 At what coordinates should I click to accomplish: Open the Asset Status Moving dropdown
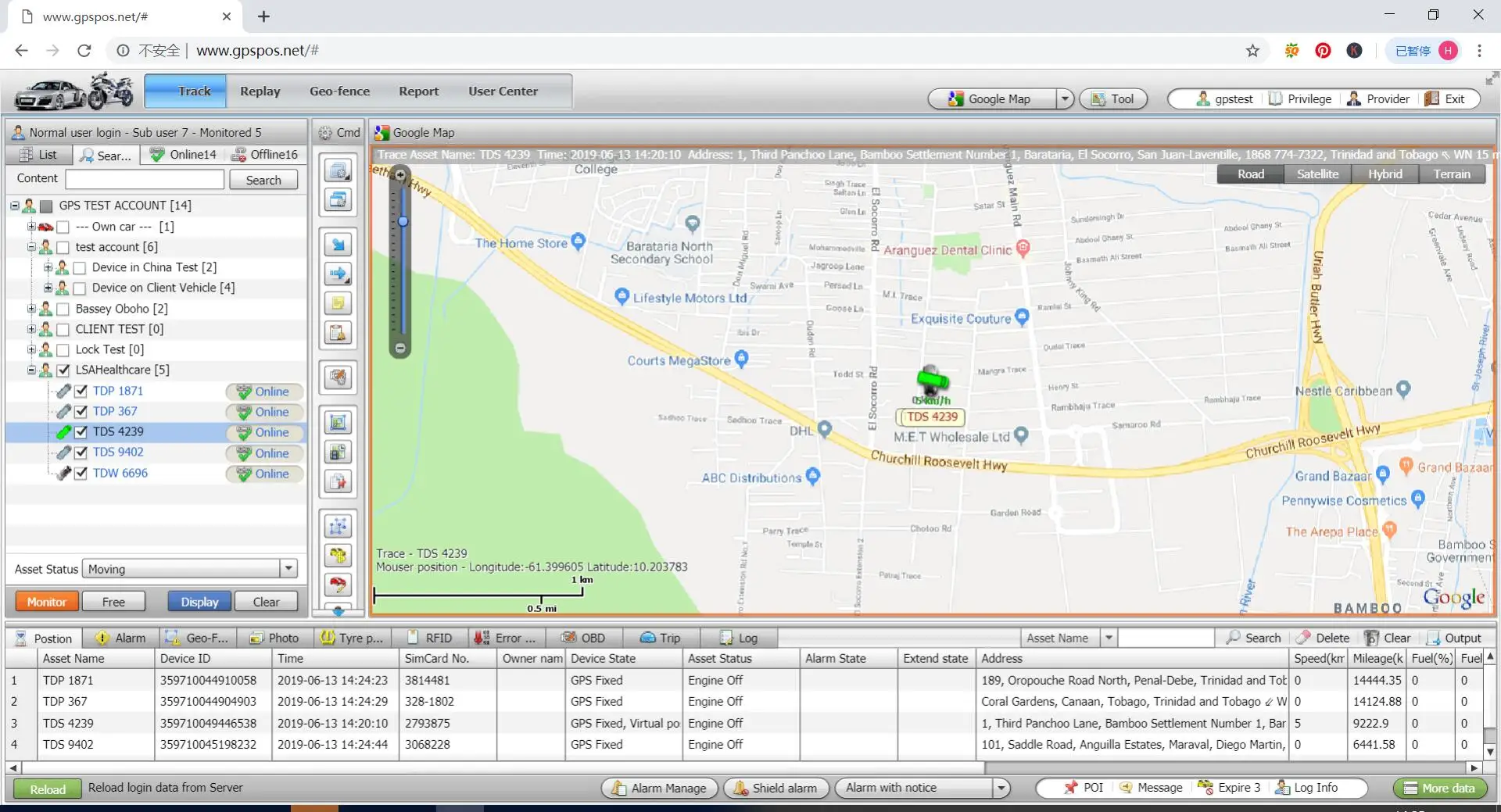(x=288, y=569)
